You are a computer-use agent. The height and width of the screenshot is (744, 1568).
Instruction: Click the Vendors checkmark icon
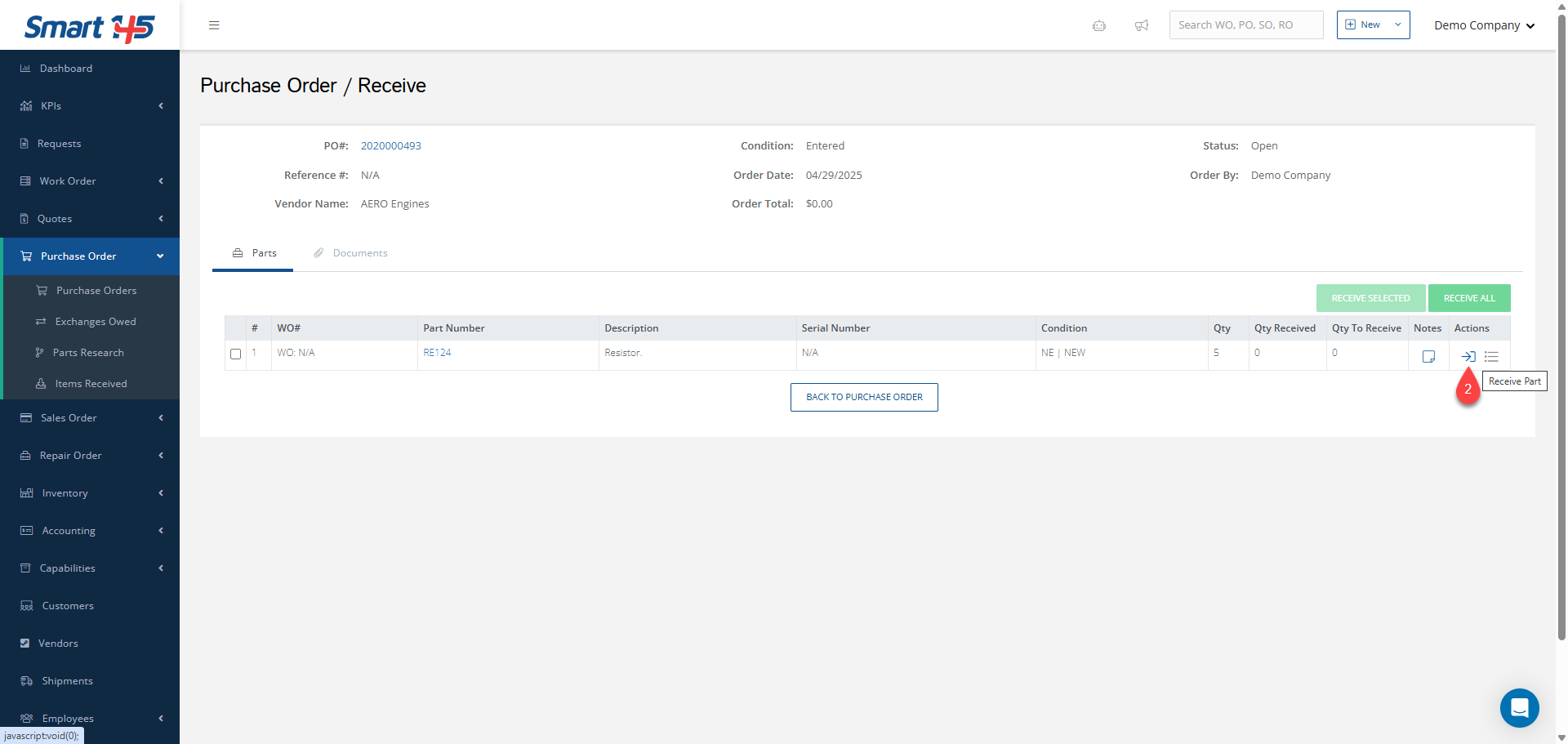24,644
